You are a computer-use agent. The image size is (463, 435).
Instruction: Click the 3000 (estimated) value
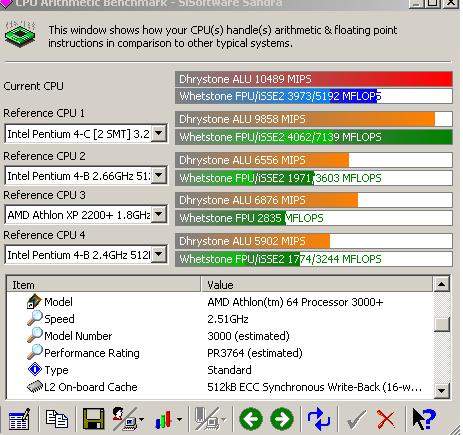pos(248,336)
